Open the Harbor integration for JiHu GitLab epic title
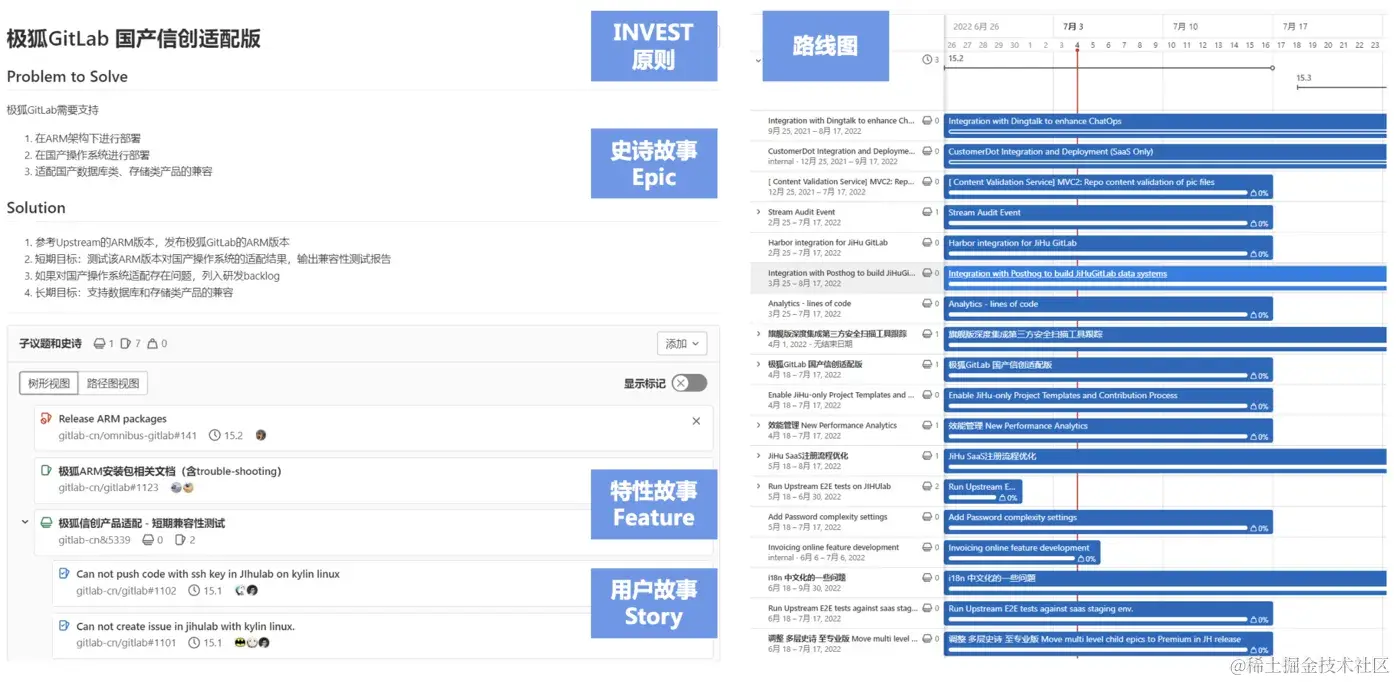Image resolution: width=1396 pixels, height=682 pixels. pyautogui.click(x=828, y=242)
